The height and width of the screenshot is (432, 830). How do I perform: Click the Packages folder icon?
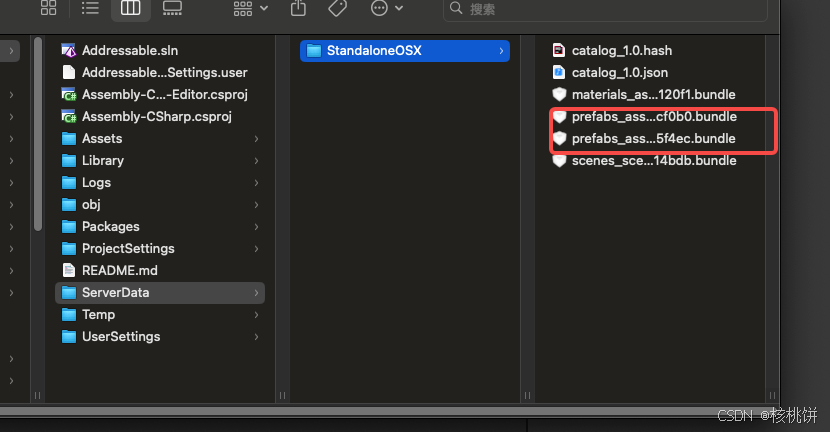[x=69, y=227]
